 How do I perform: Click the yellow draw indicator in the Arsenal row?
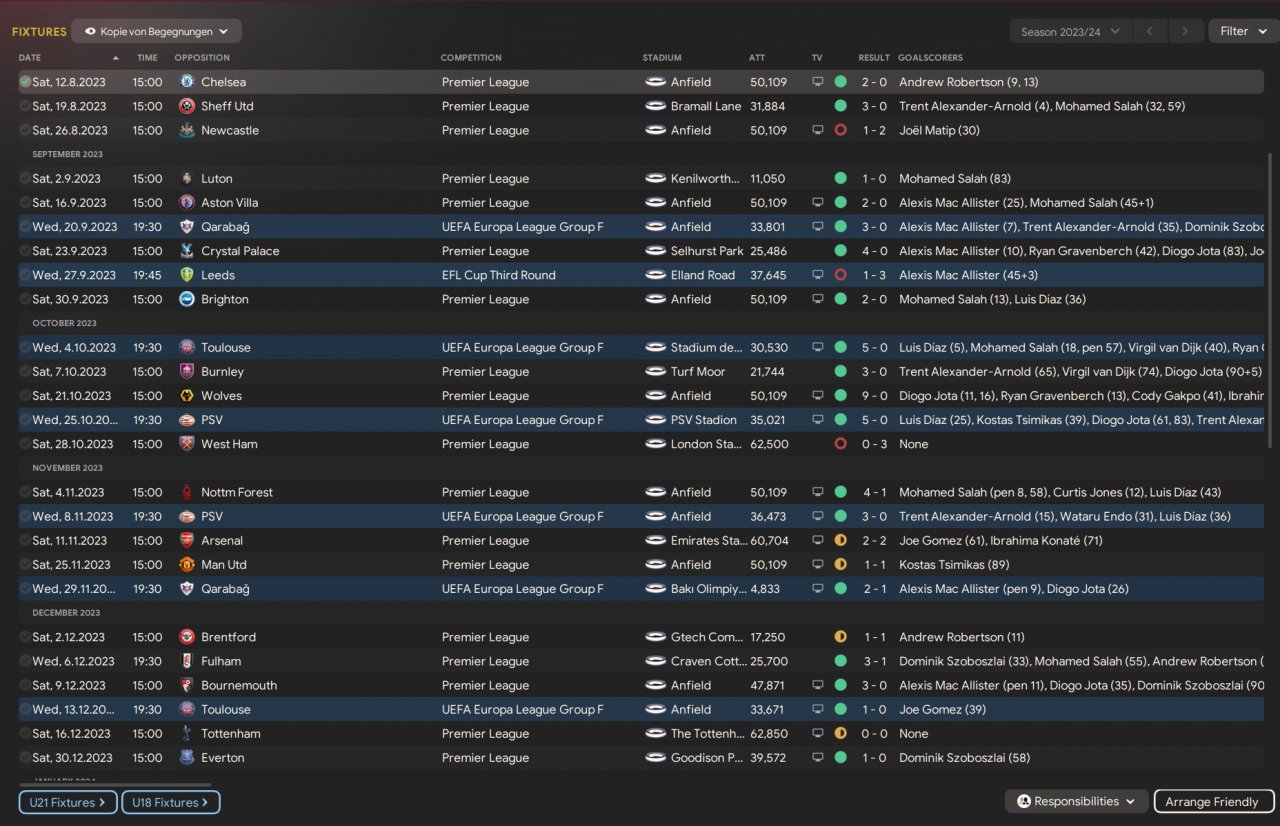click(840, 541)
